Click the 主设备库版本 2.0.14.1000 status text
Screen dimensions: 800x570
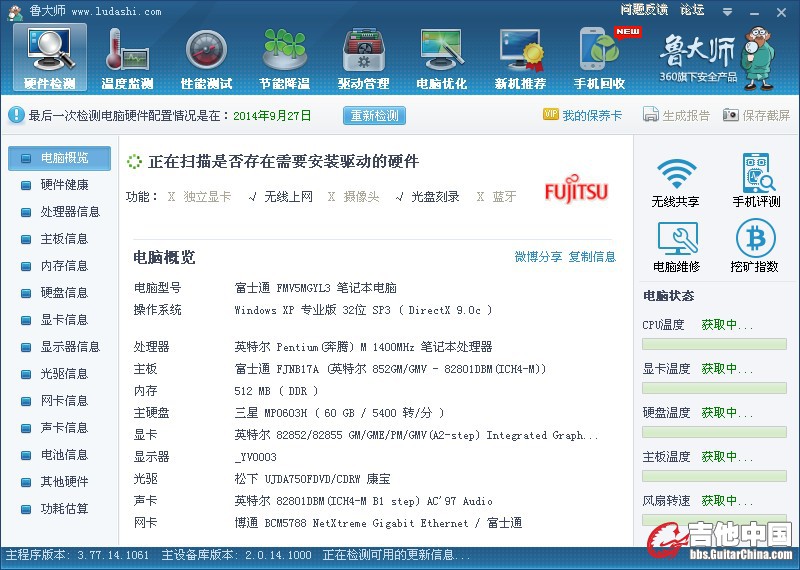pyautogui.click(x=236, y=555)
